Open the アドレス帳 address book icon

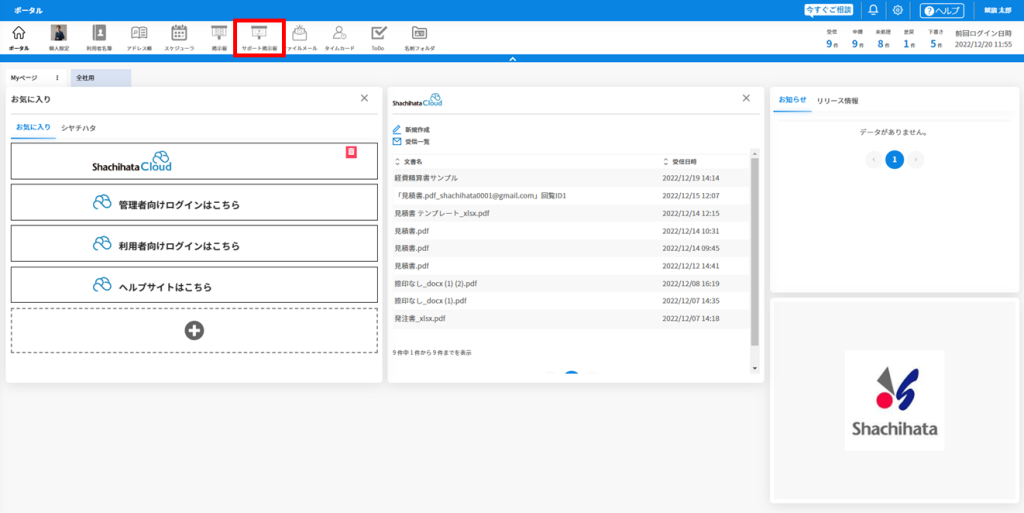[x=139, y=38]
